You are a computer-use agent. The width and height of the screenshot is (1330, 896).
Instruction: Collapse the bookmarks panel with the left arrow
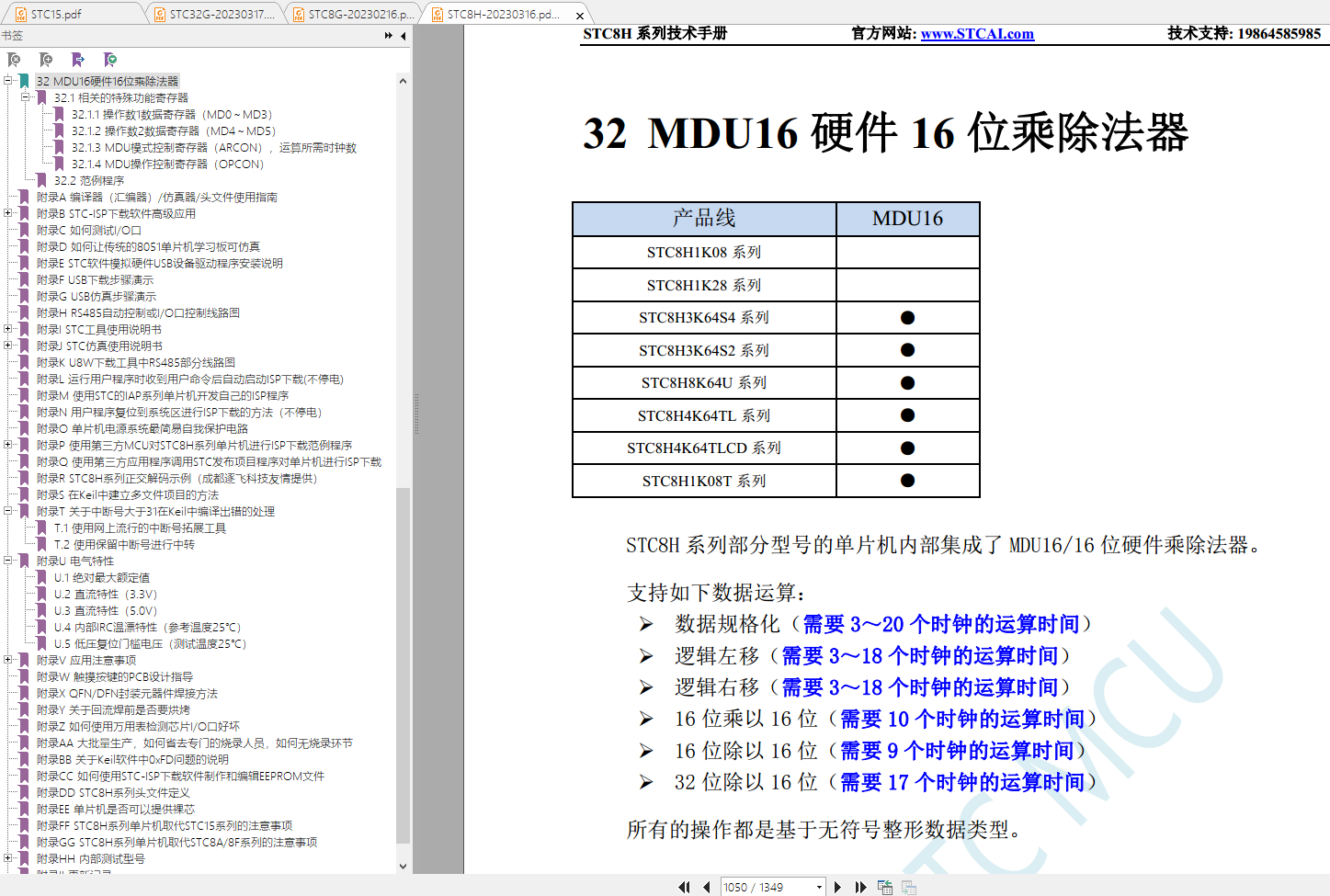click(x=403, y=36)
